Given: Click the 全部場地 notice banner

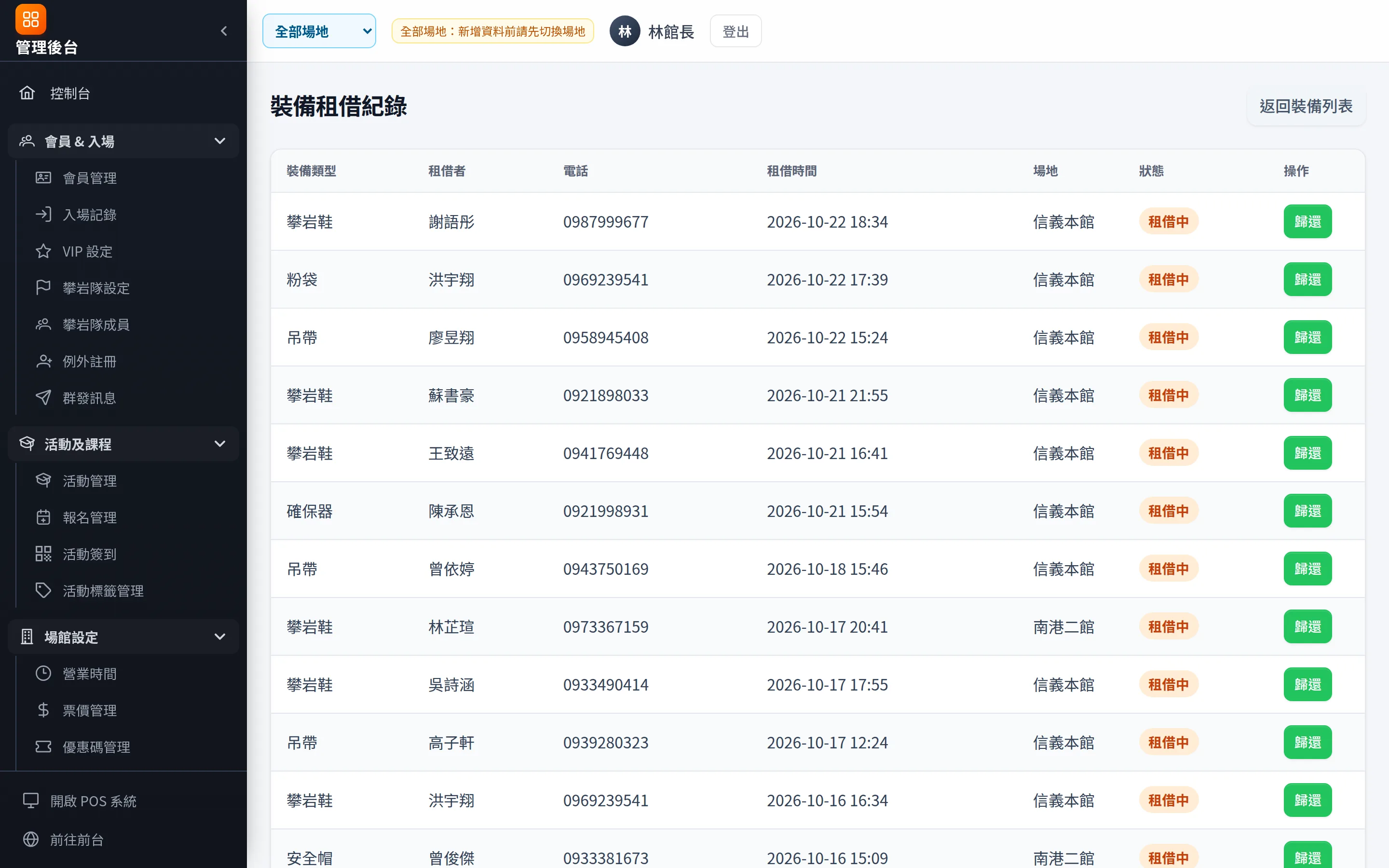Looking at the screenshot, I should tap(492, 31).
